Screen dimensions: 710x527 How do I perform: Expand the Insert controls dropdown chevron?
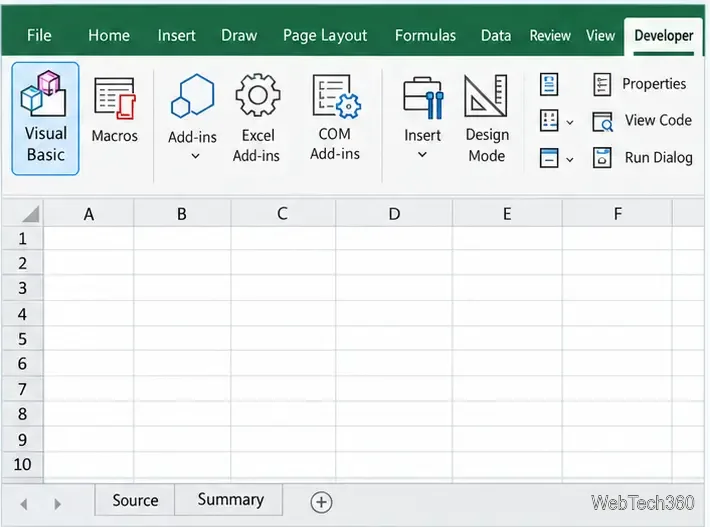pos(422,155)
